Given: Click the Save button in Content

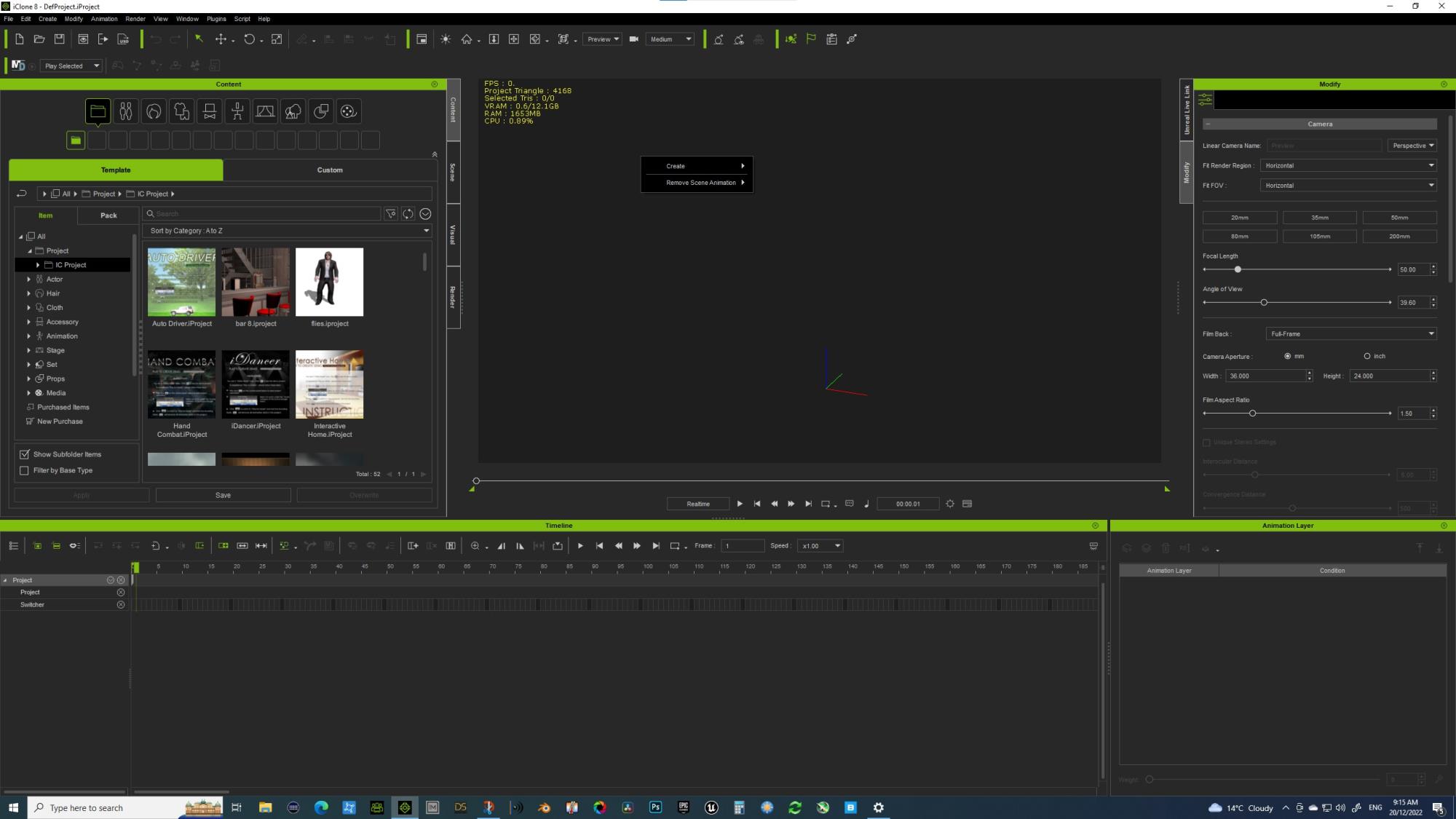Looking at the screenshot, I should coord(223,495).
